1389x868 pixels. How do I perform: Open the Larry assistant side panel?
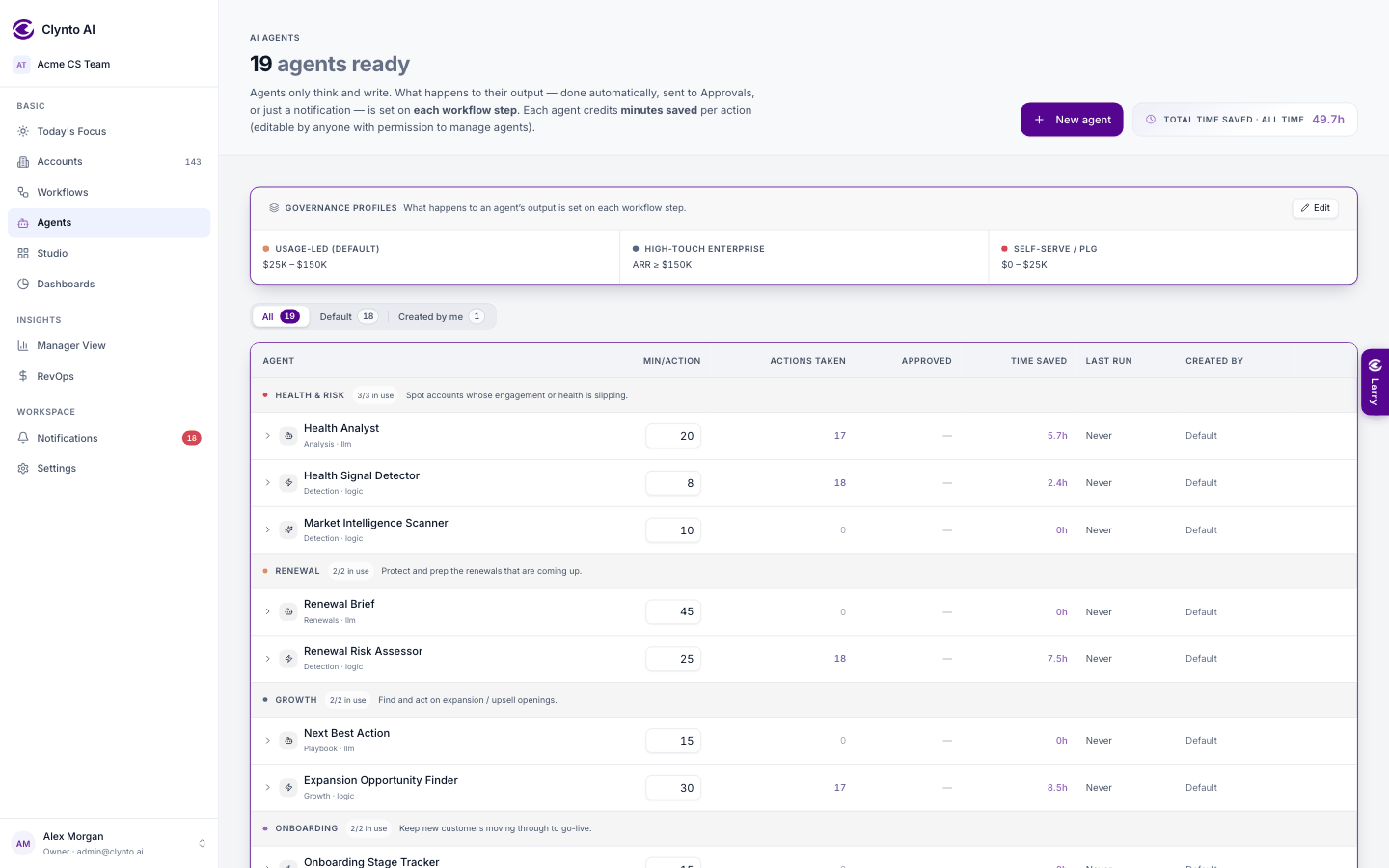(x=1375, y=382)
